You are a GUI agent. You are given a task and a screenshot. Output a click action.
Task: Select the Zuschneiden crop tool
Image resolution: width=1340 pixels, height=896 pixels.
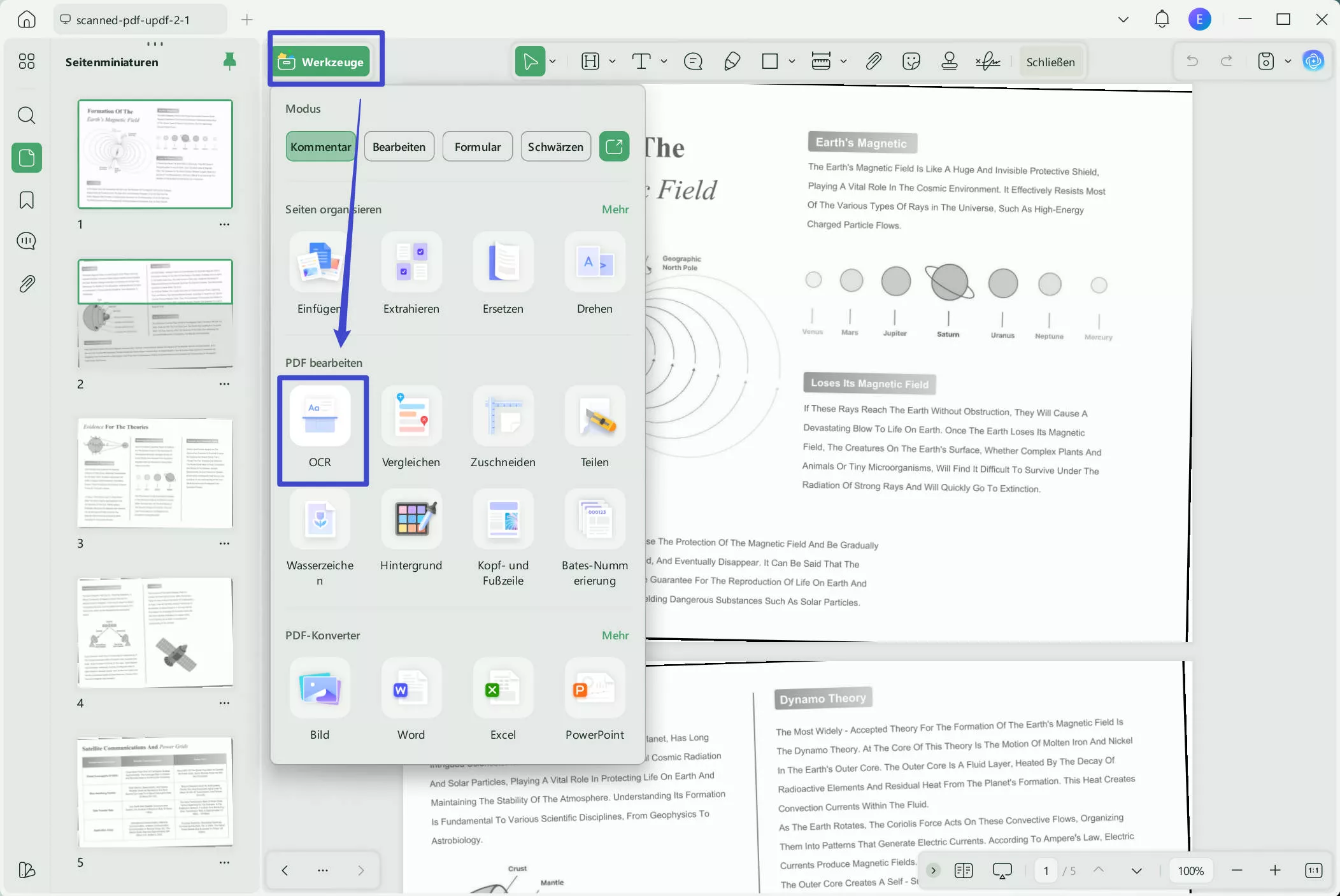(x=502, y=416)
